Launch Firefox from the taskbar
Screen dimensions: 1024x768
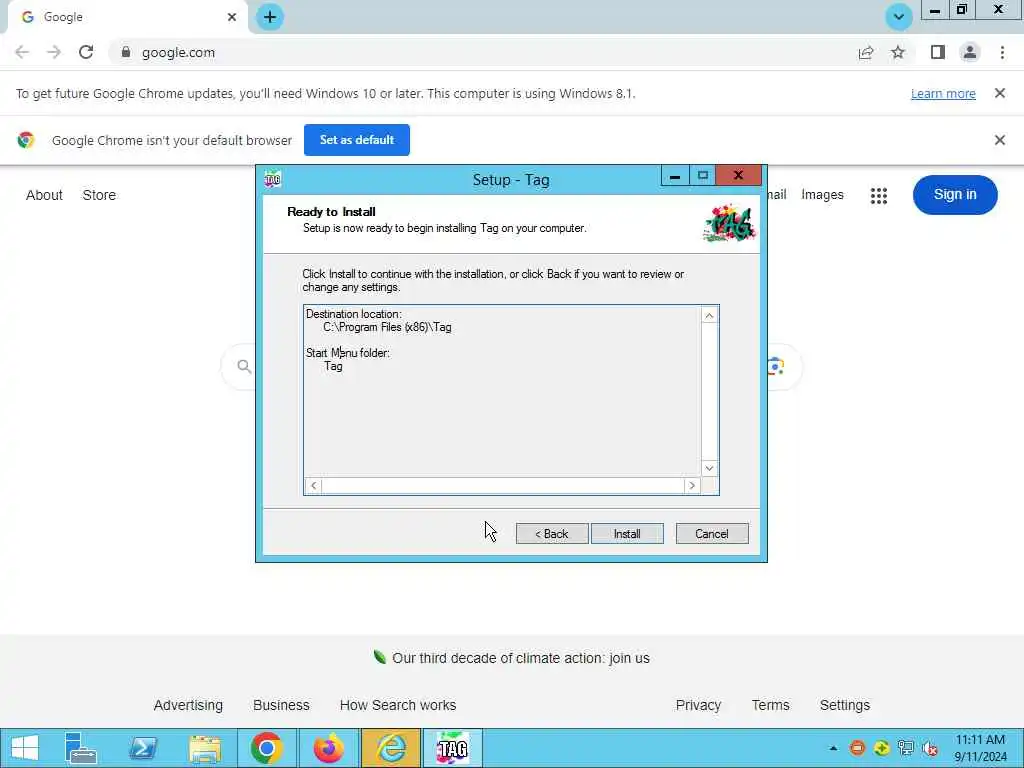[x=328, y=748]
